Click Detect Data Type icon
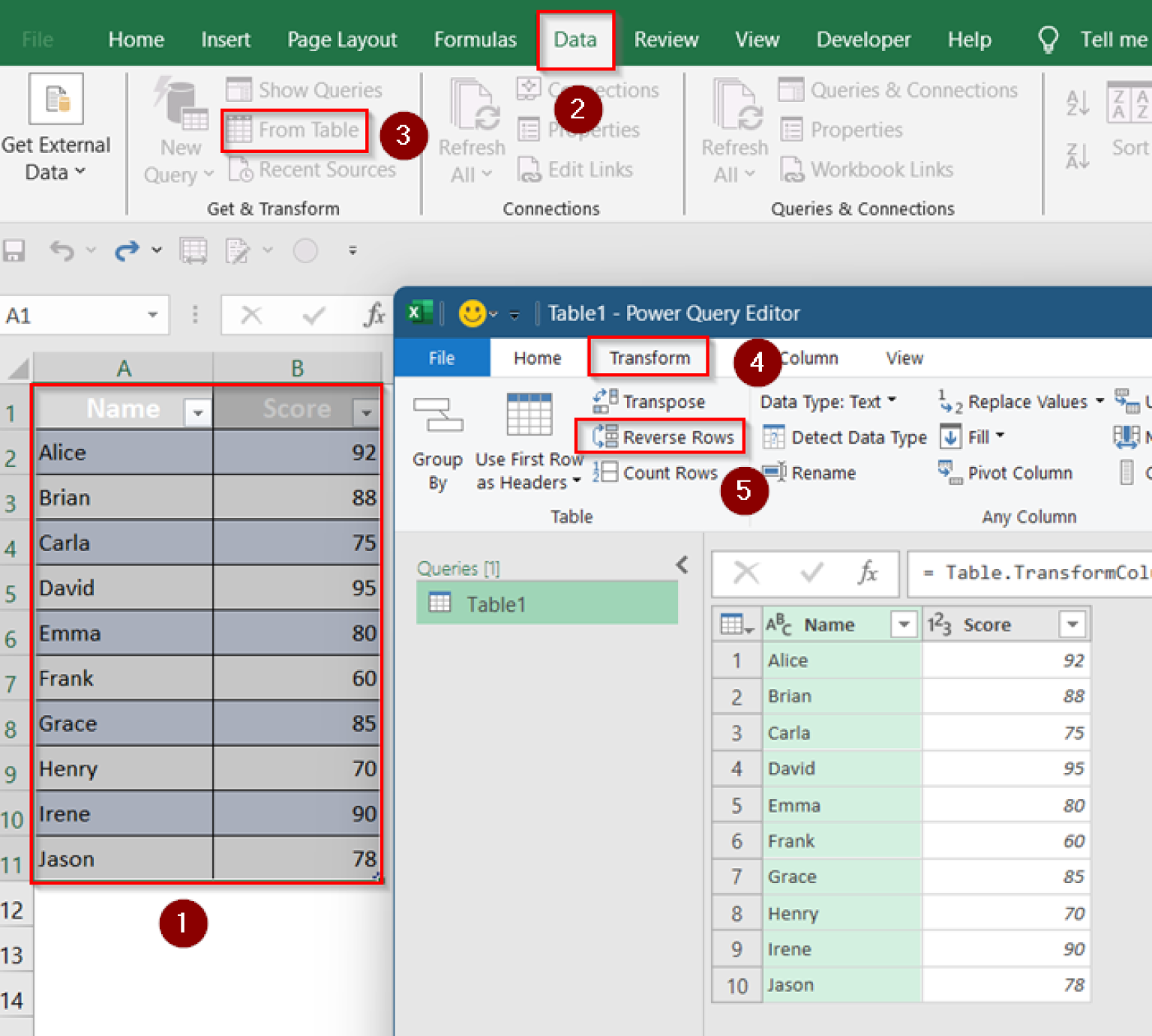The image size is (1152, 1036). click(x=843, y=437)
